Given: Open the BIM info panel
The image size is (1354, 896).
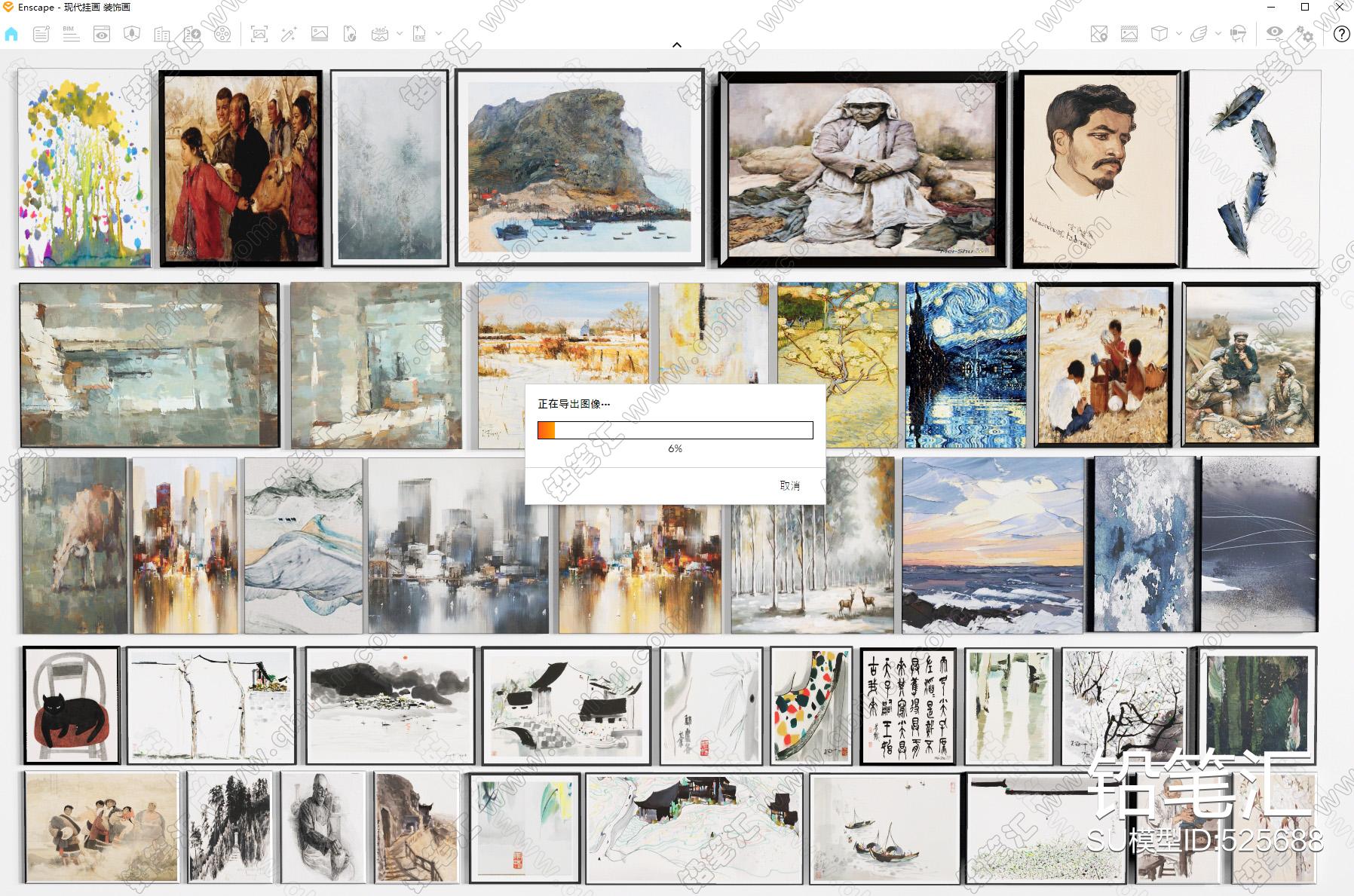Looking at the screenshot, I should coord(71,34).
